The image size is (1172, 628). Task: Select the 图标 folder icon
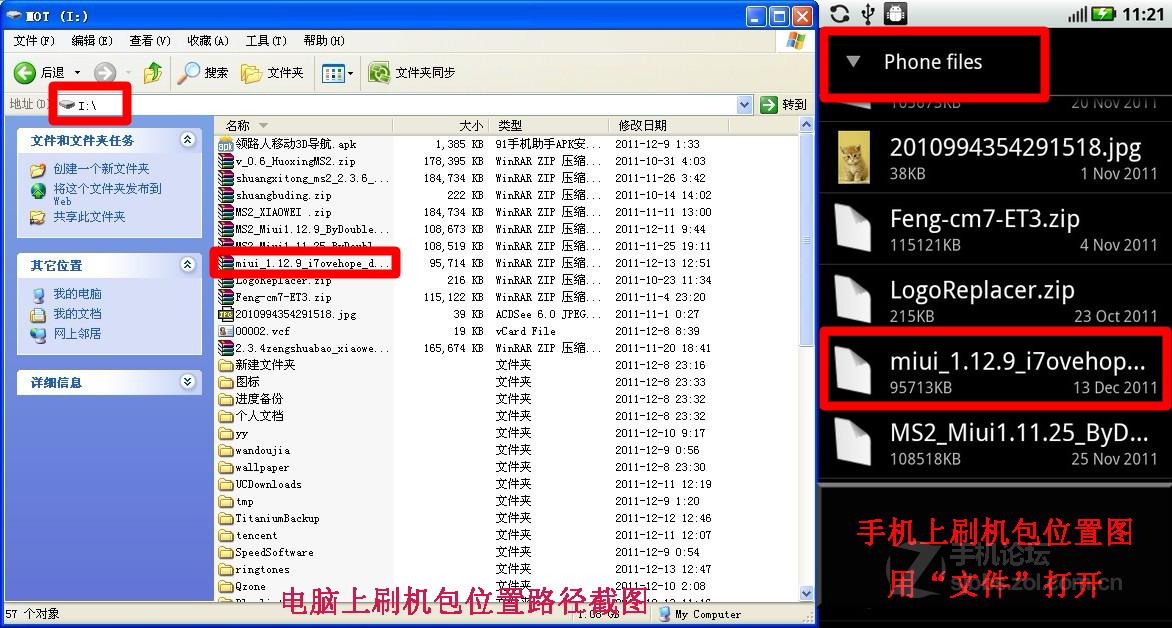[x=226, y=382]
